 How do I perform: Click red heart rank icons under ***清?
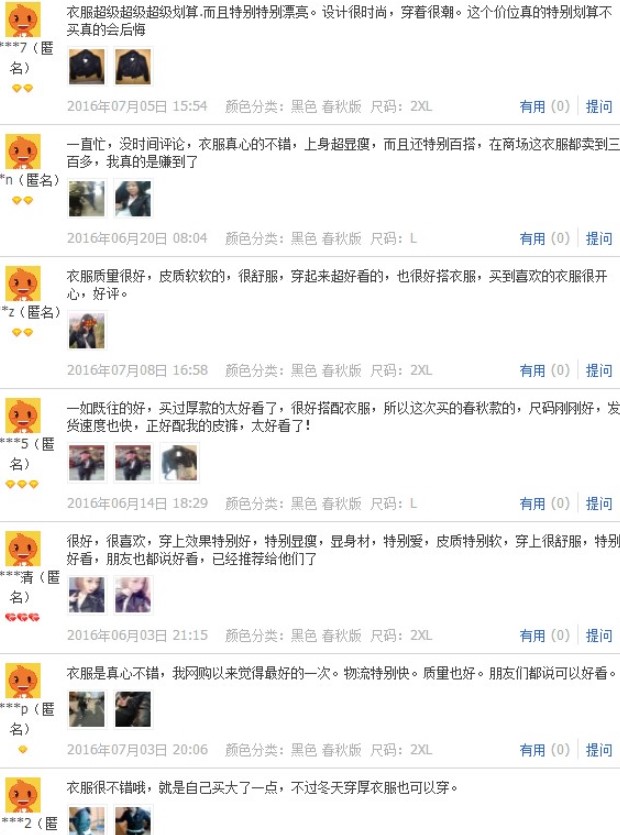coord(22,617)
